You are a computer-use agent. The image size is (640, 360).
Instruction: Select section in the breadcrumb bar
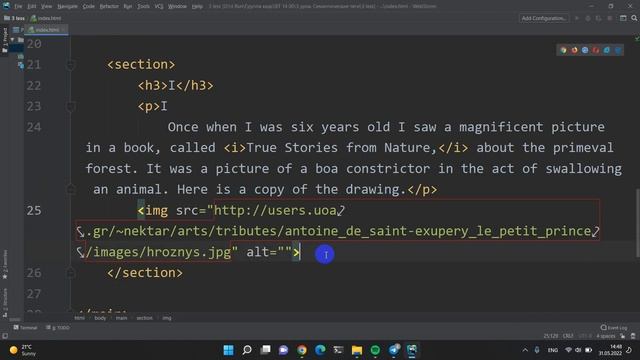point(144,318)
